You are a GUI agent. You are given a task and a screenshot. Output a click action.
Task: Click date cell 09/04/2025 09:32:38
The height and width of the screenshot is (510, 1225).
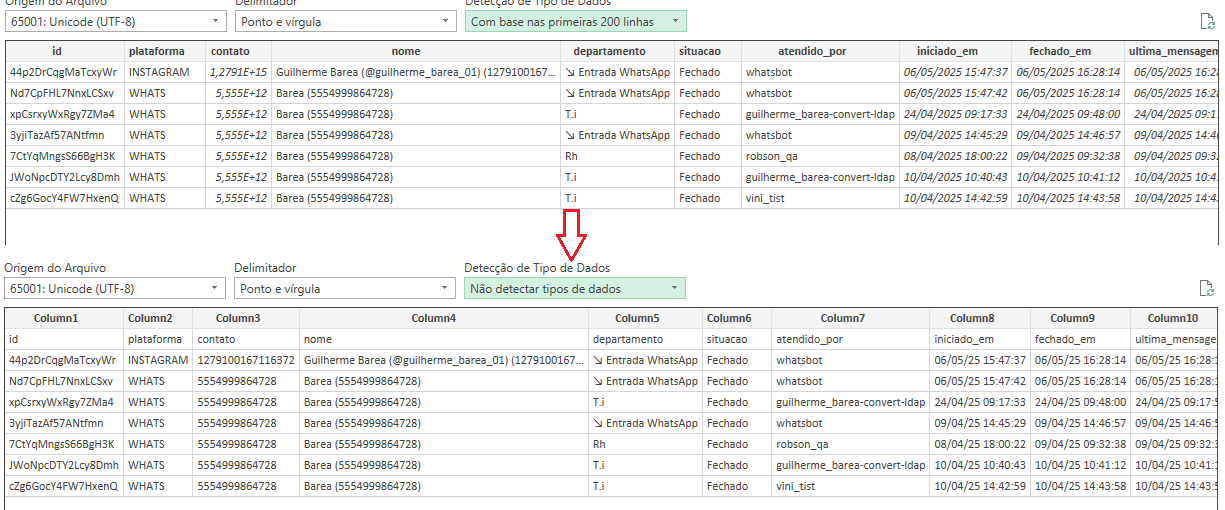1068,156
